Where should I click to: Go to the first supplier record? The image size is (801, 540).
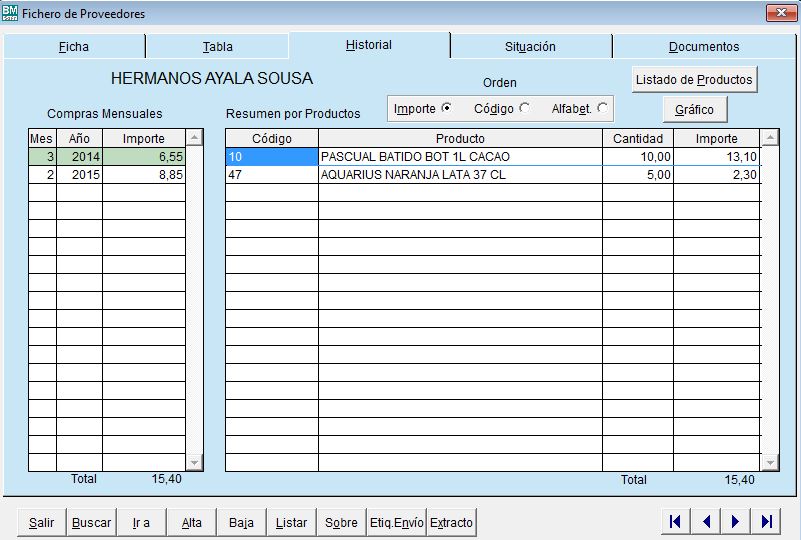pyautogui.click(x=675, y=521)
